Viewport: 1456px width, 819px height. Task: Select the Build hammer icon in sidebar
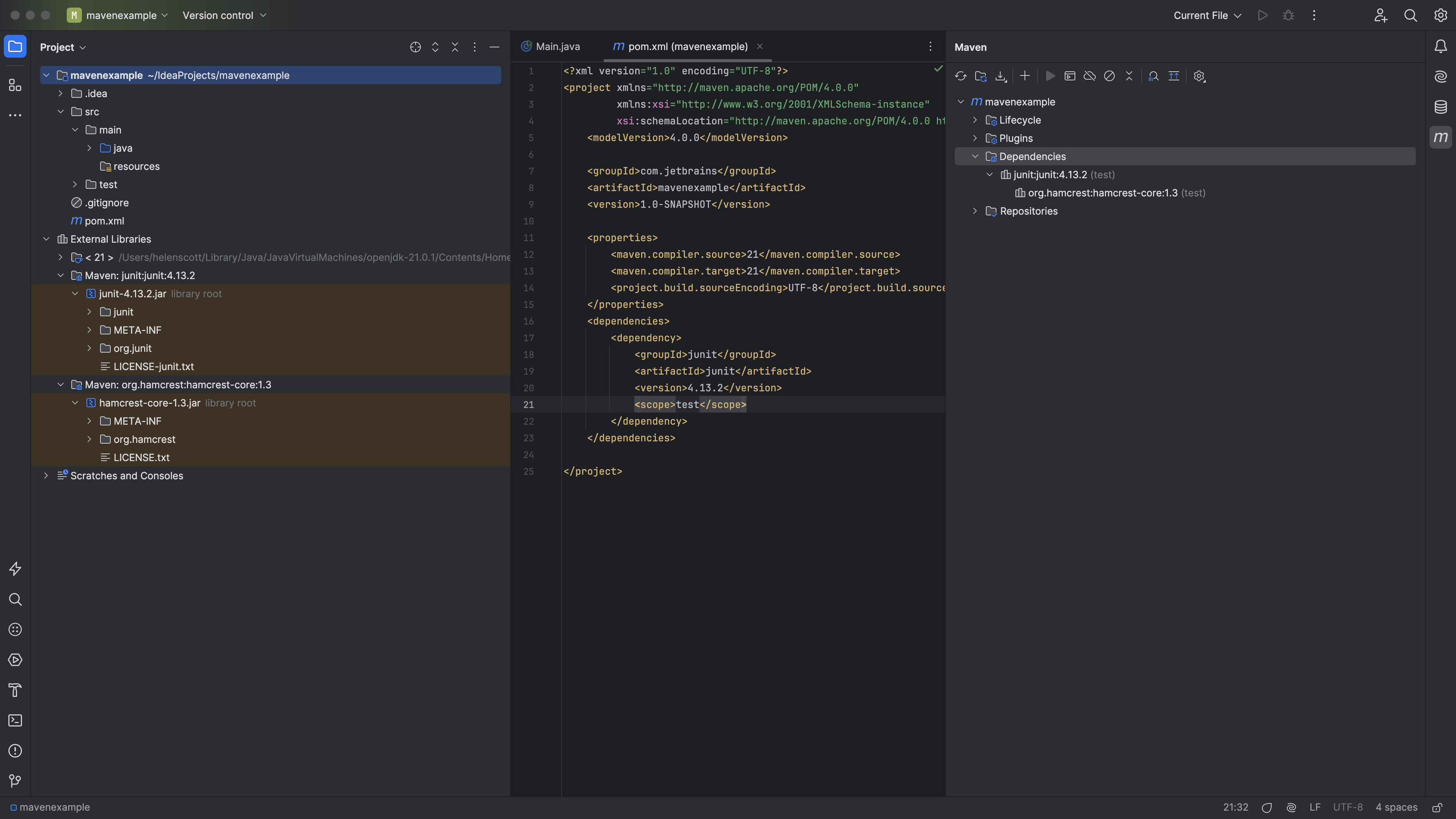[15, 690]
